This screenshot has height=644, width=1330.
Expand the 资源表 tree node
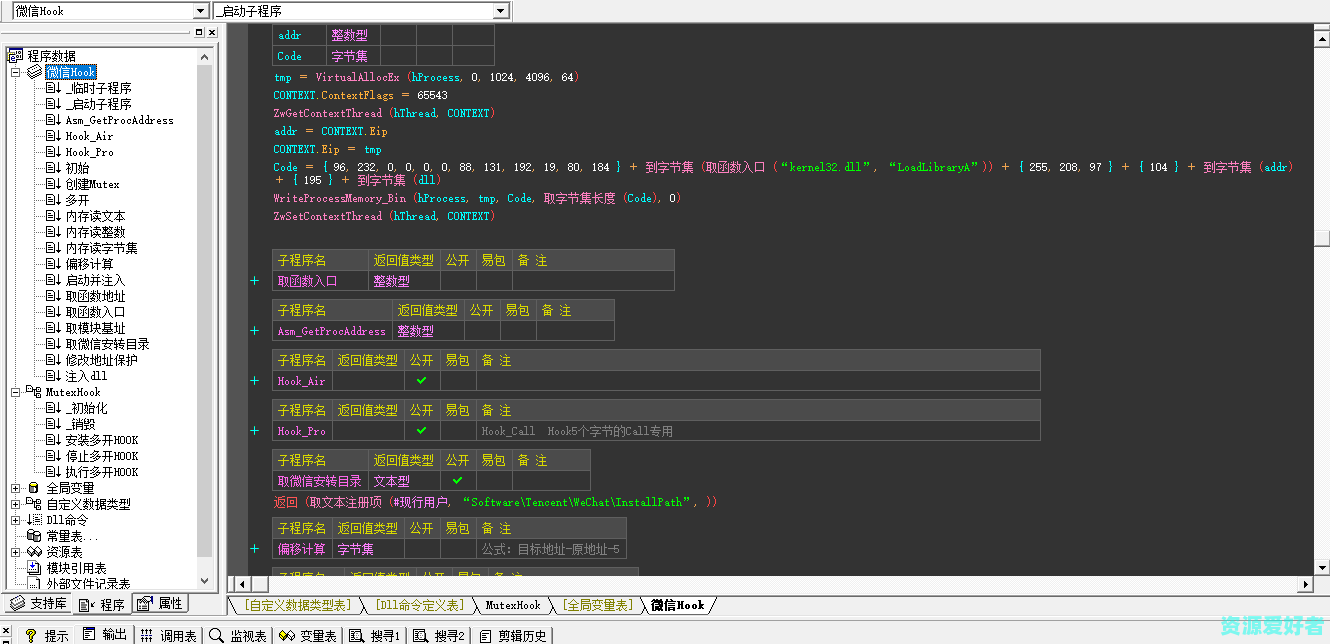click(x=15, y=552)
